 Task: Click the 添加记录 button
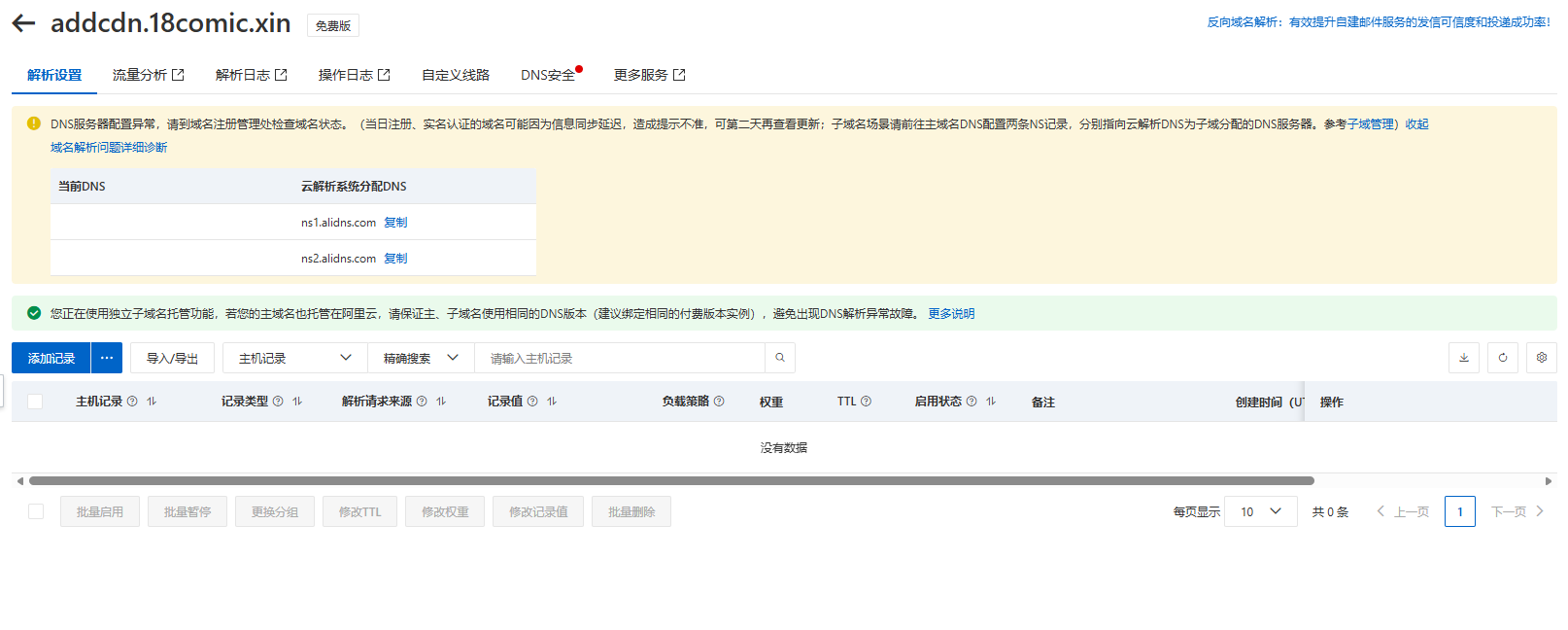[51, 358]
